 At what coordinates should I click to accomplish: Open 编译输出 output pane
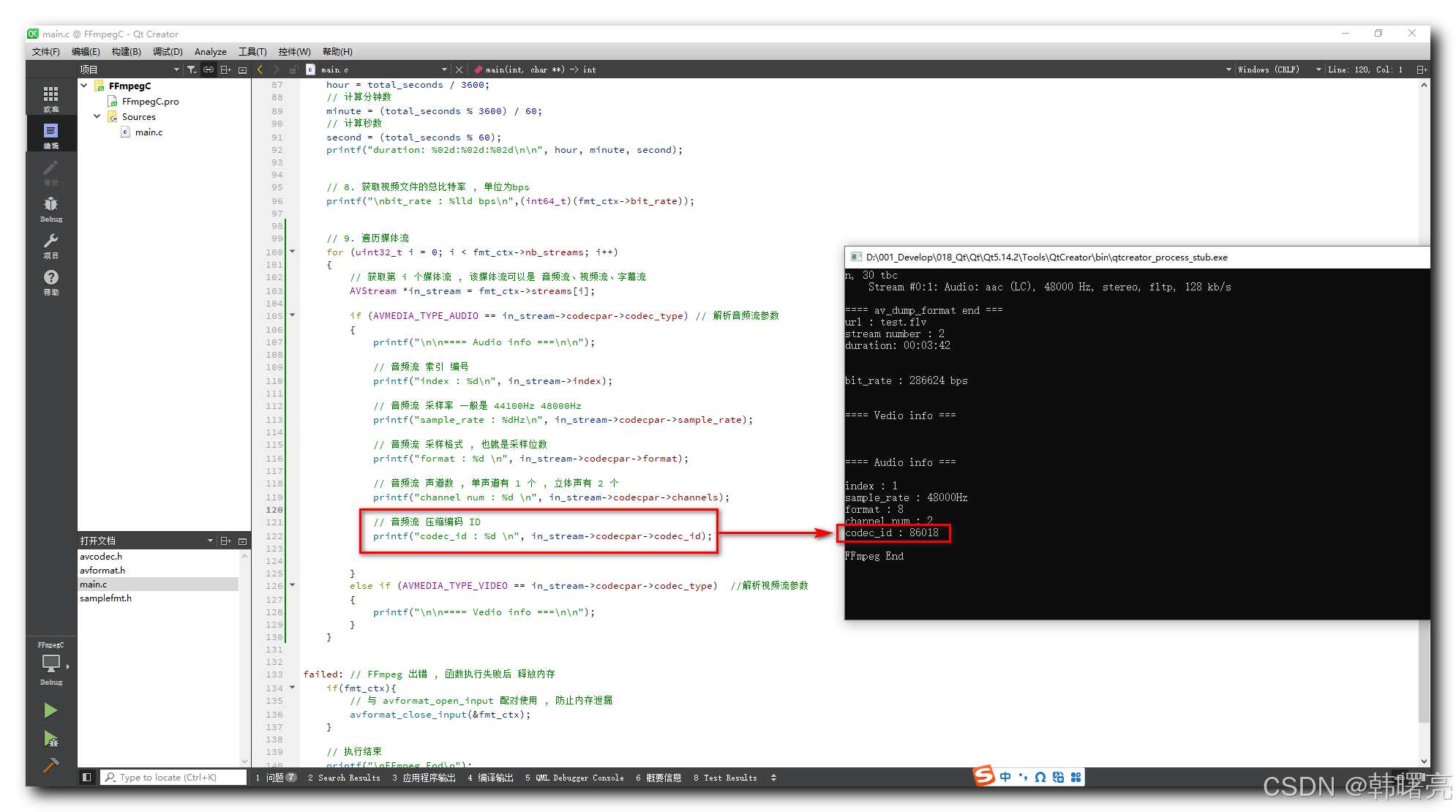click(x=490, y=778)
